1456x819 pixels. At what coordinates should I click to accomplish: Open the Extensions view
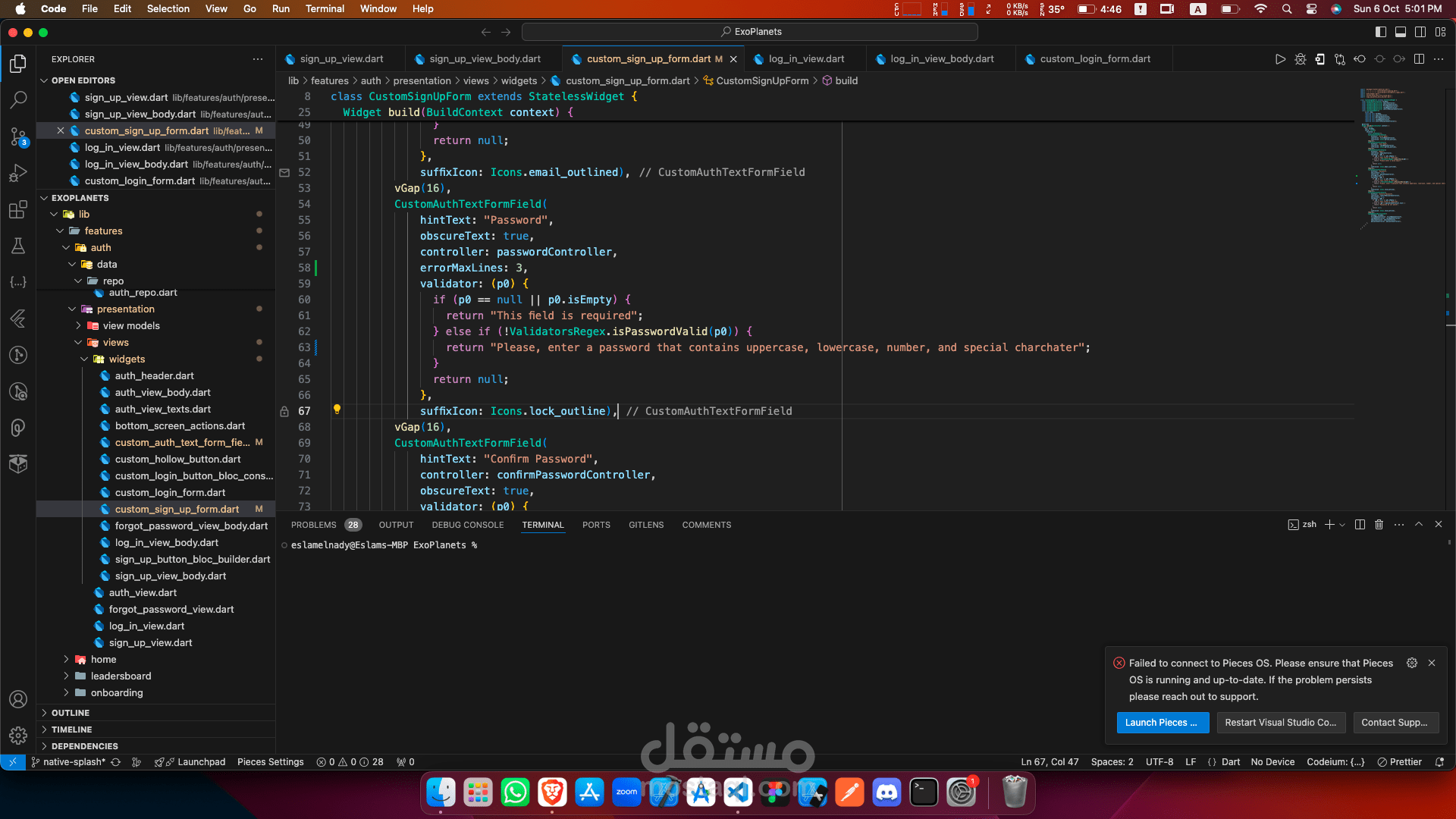(x=18, y=210)
